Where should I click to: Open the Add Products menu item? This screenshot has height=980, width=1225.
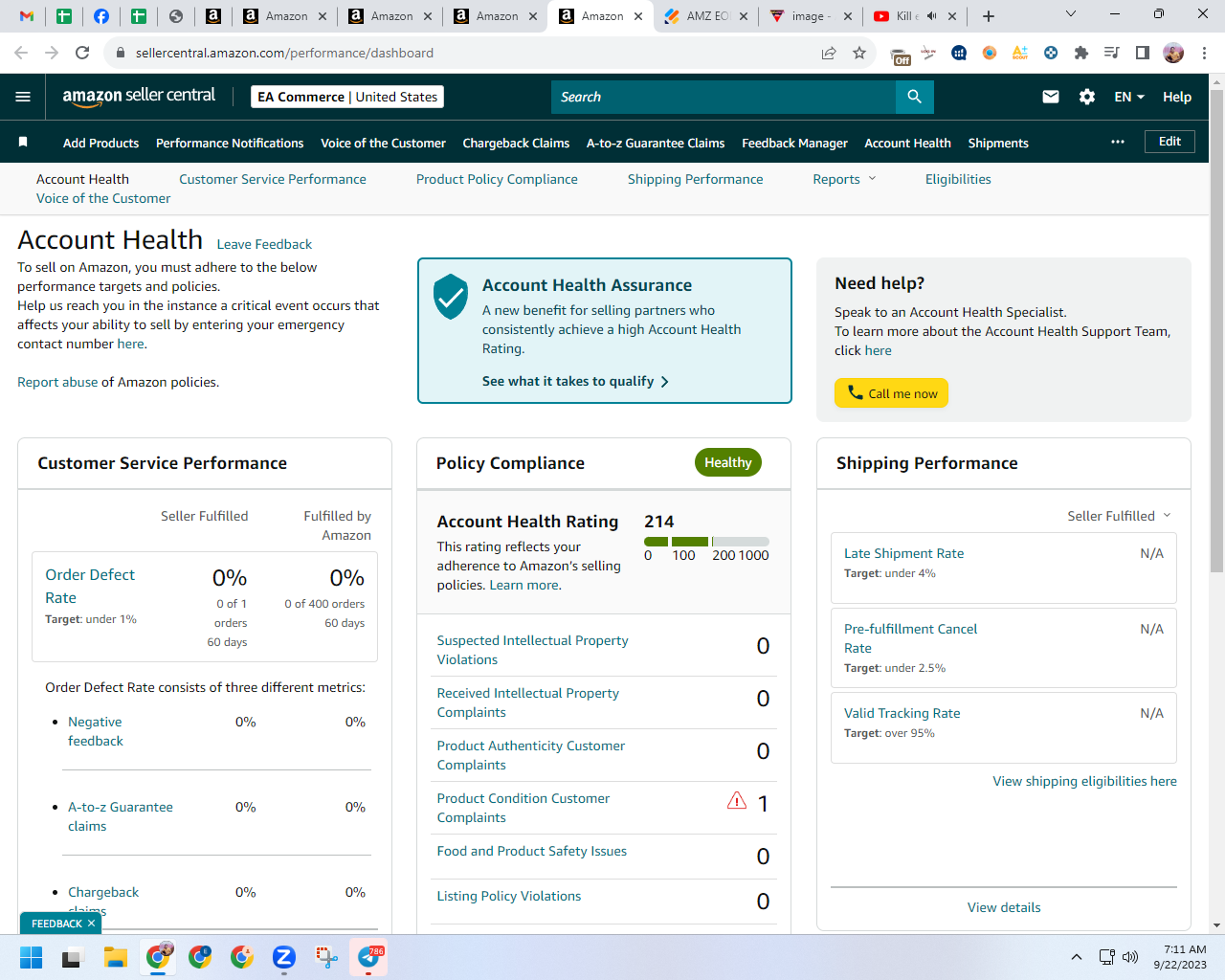tap(100, 143)
